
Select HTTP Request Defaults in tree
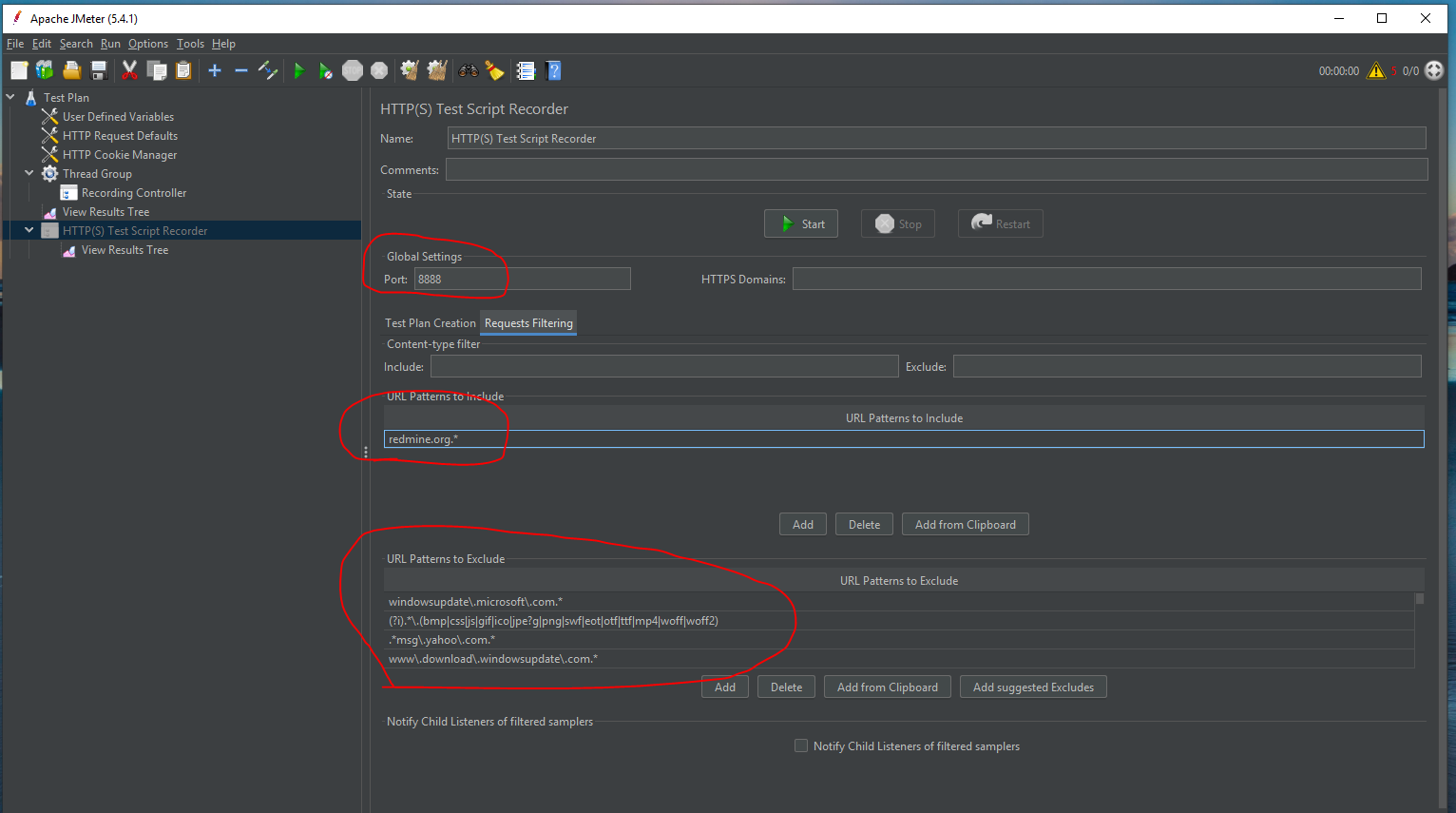[x=120, y=136]
